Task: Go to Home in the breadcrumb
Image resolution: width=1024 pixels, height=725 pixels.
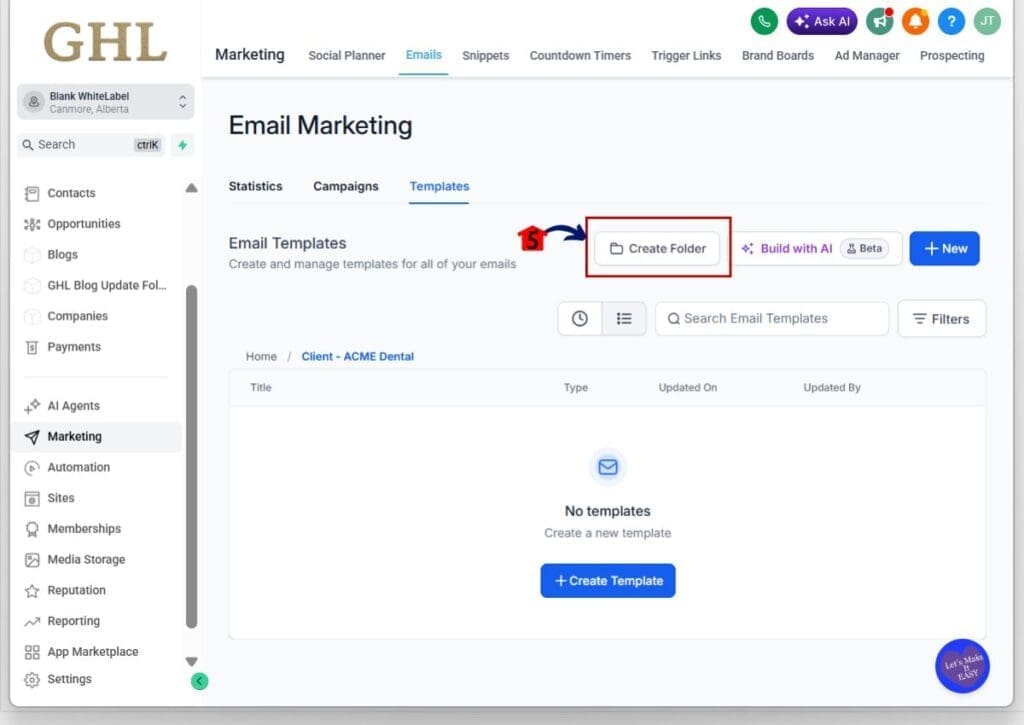Action: (x=261, y=357)
